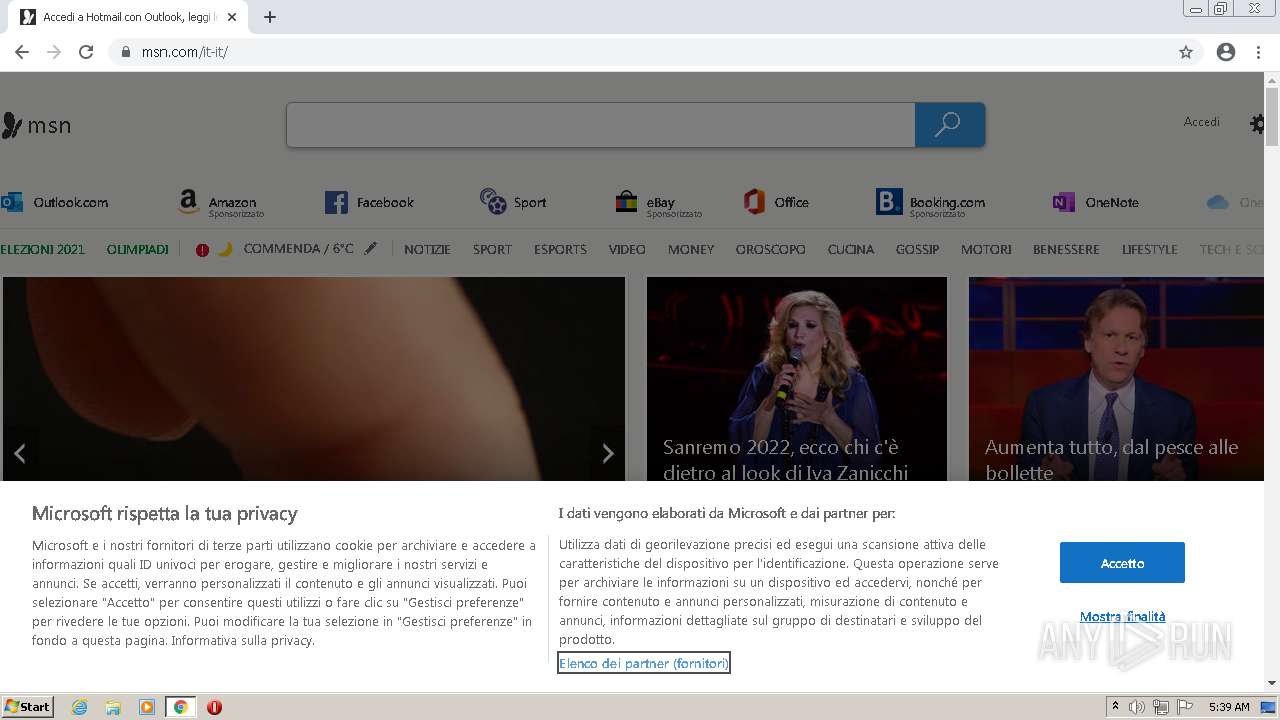The height and width of the screenshot is (720, 1280).
Task: Launch Internet Explorer from taskbar
Action: (80, 707)
